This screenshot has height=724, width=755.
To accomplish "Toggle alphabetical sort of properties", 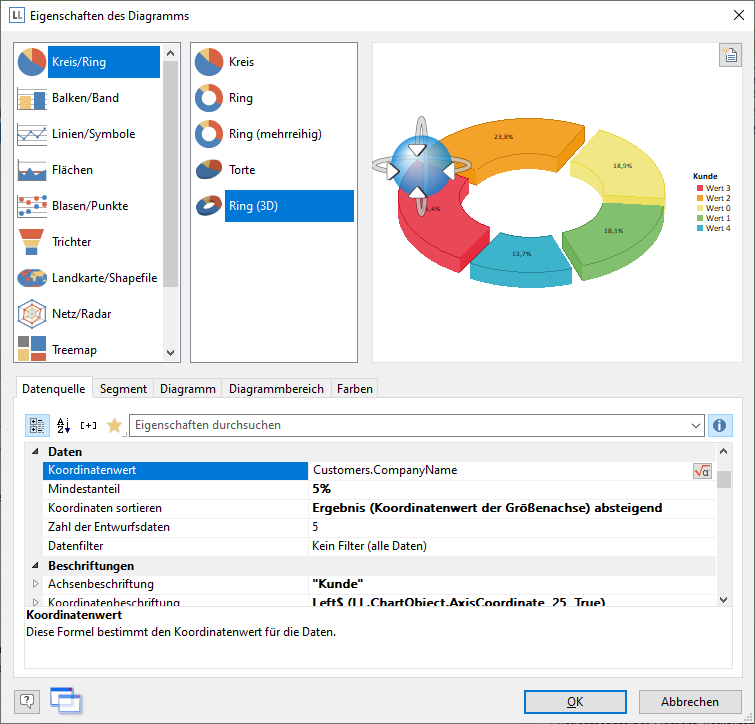I will click(63, 425).
